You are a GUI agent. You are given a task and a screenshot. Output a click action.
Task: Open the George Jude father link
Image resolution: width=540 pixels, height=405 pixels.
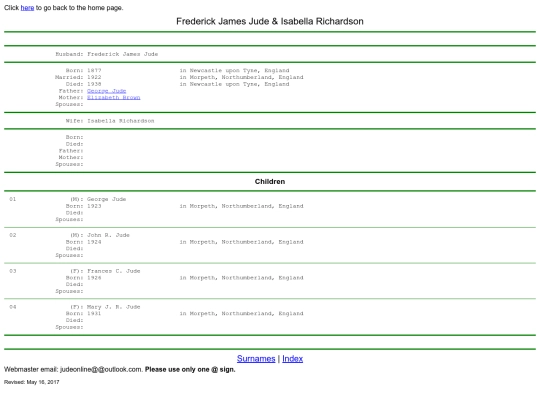pos(106,91)
